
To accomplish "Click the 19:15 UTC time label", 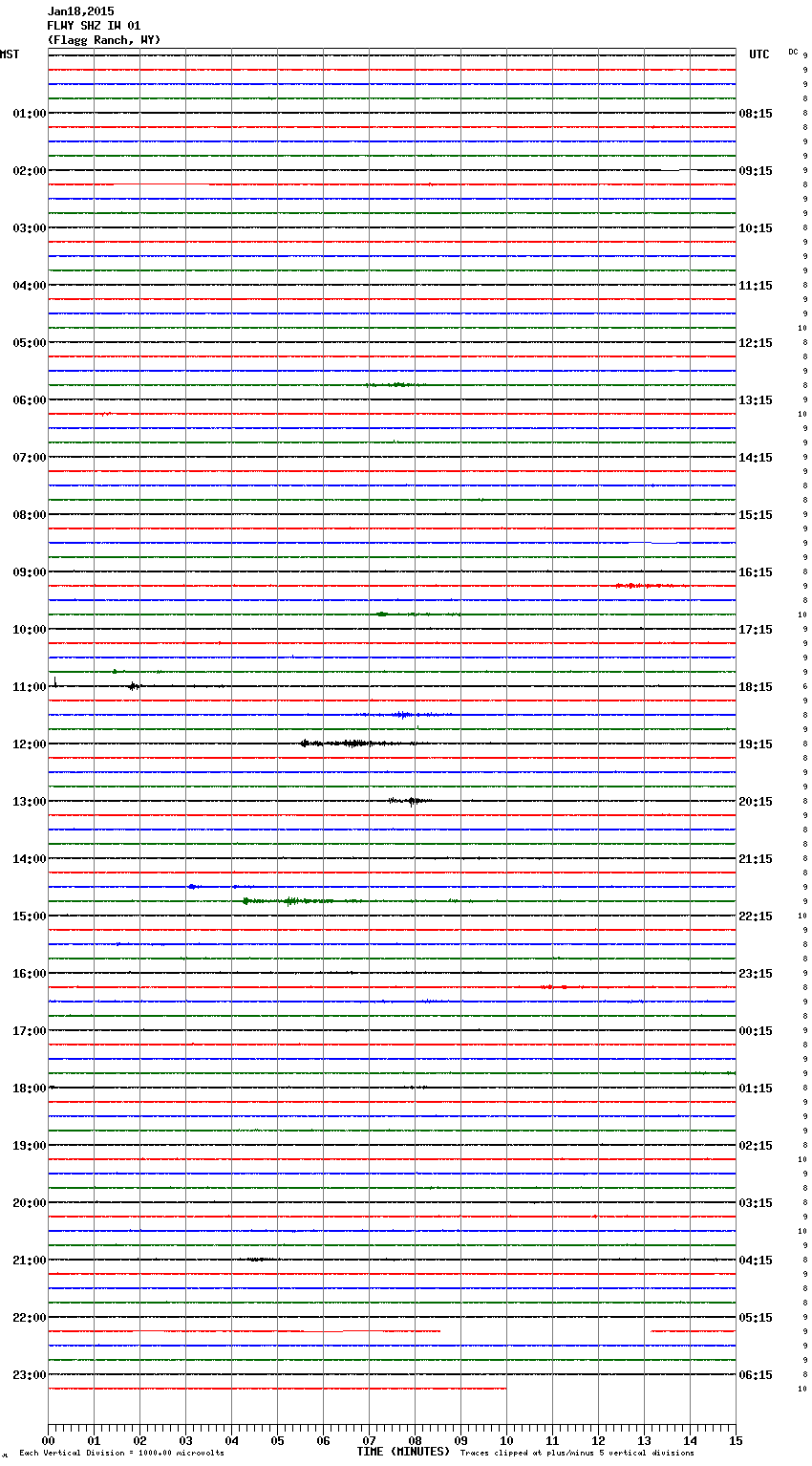I will (756, 744).
